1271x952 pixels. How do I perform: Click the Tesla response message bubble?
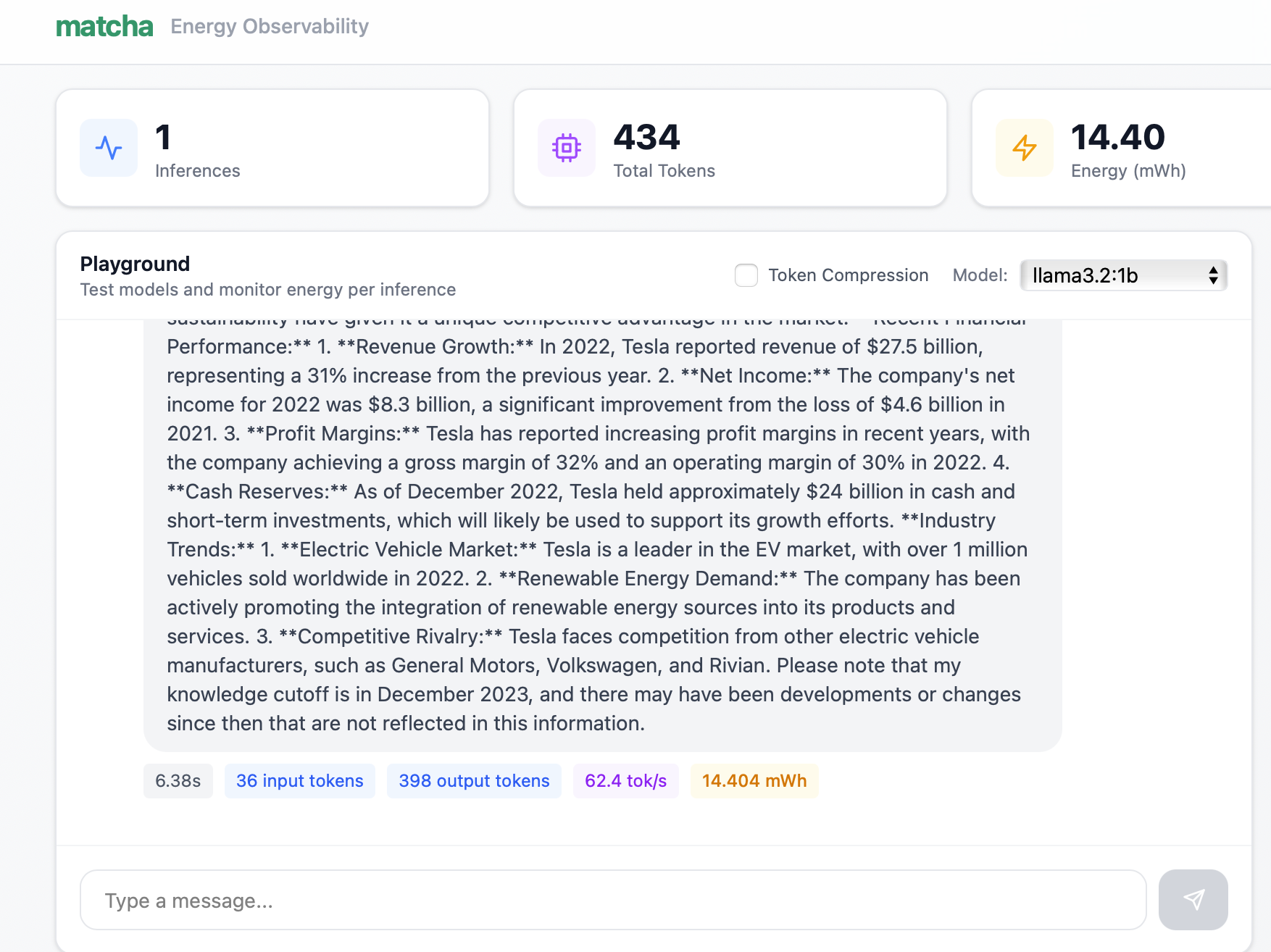point(601,536)
